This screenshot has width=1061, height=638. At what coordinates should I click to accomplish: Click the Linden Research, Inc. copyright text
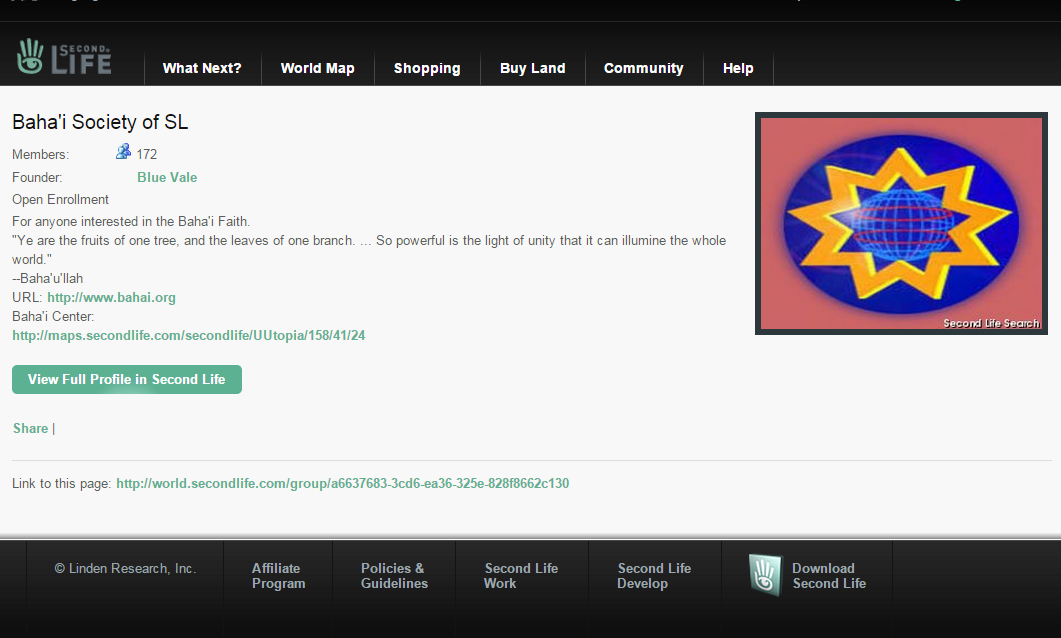tap(125, 568)
